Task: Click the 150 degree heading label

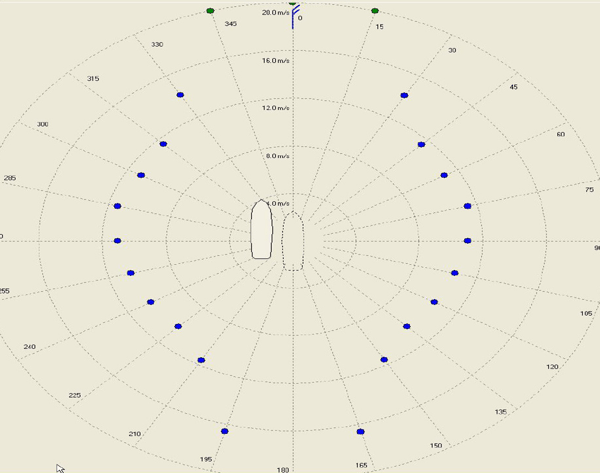Action: click(x=436, y=445)
